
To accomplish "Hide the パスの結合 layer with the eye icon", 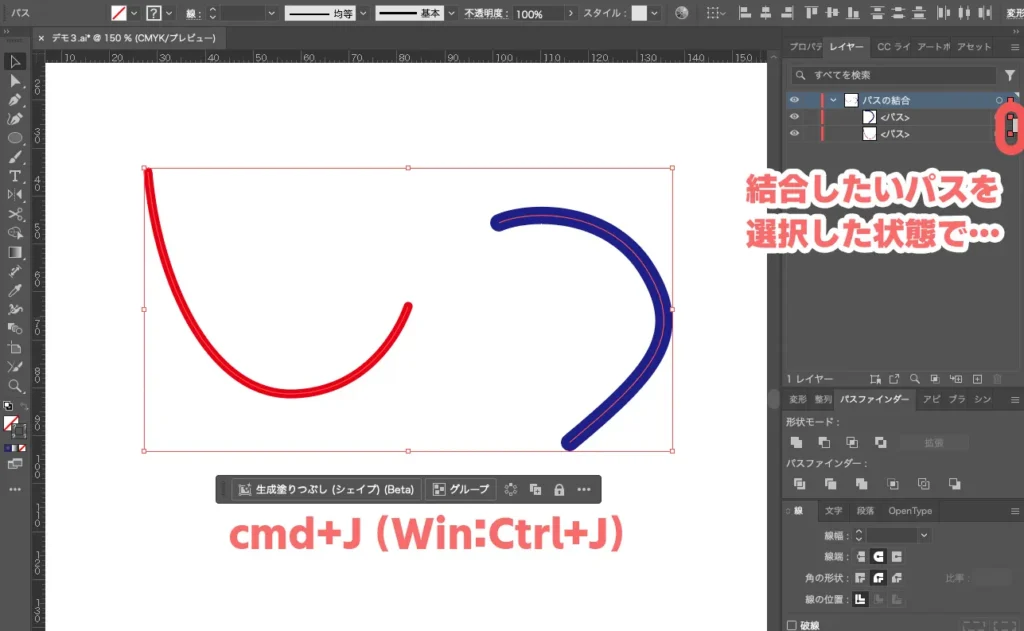I will [x=795, y=100].
